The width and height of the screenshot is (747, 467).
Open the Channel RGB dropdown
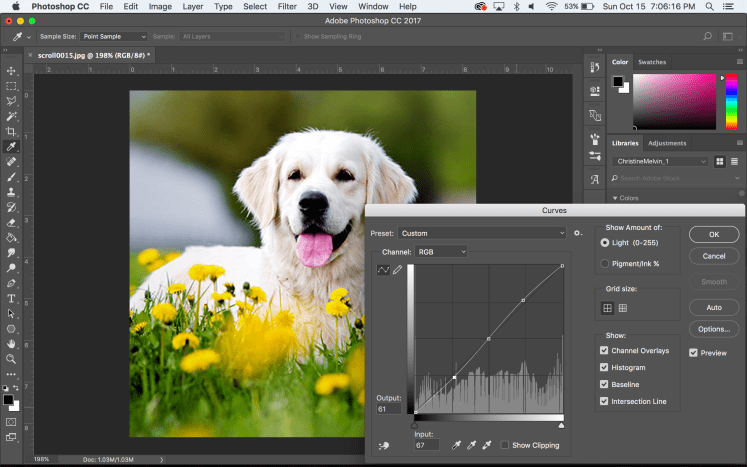point(442,252)
